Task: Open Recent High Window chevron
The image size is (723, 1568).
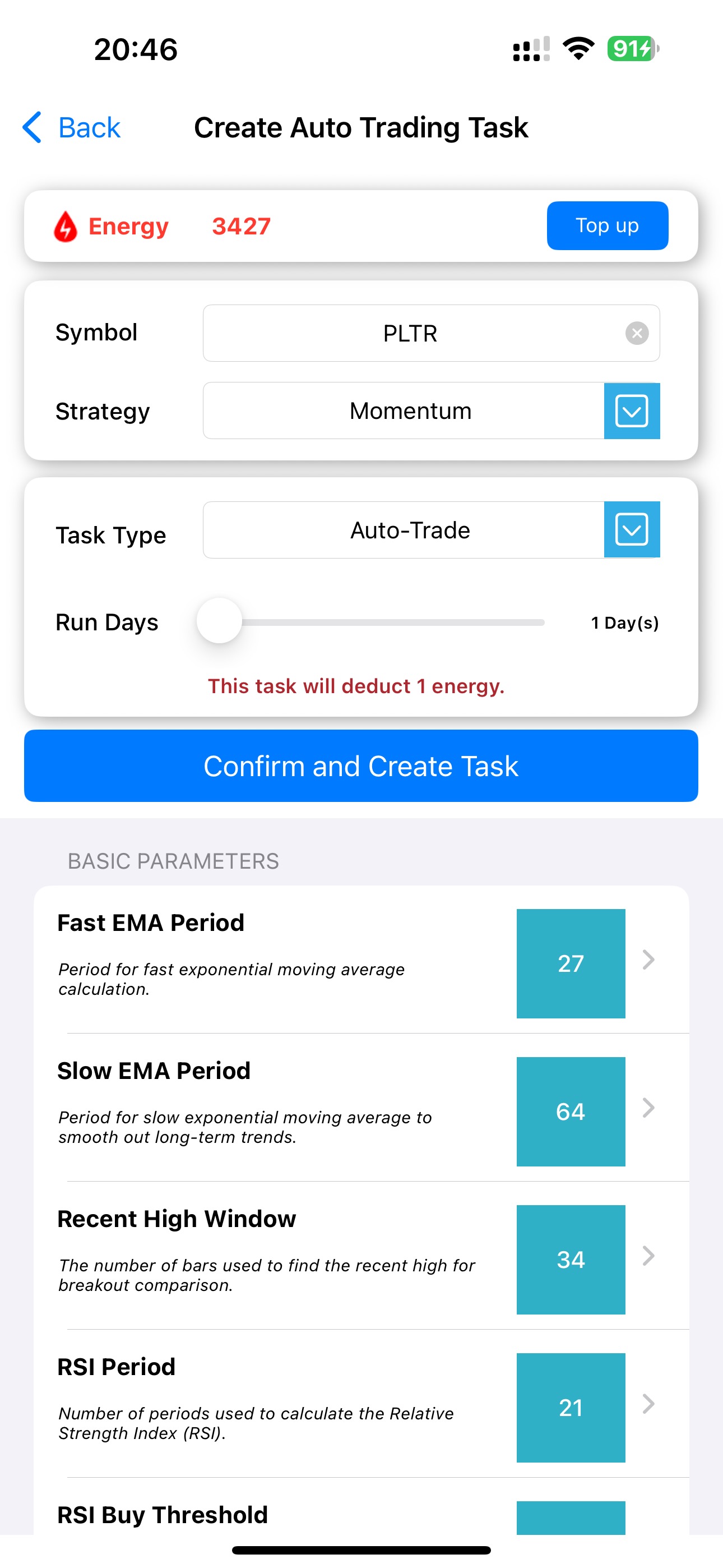Action: pos(649,1256)
